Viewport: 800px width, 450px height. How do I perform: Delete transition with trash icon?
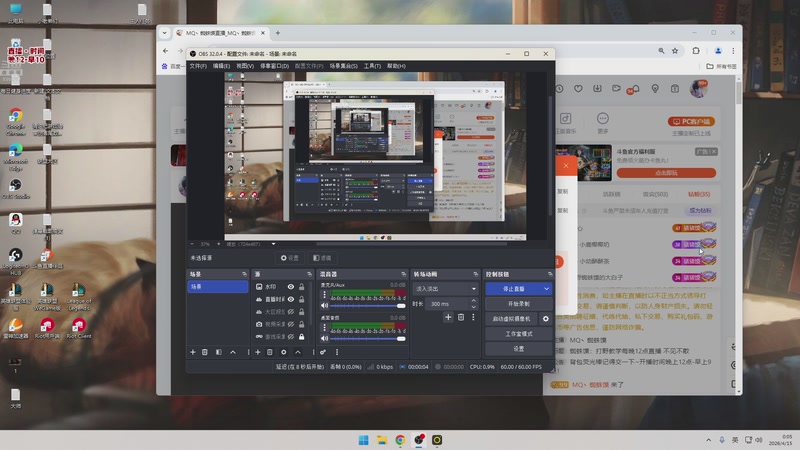click(461, 317)
